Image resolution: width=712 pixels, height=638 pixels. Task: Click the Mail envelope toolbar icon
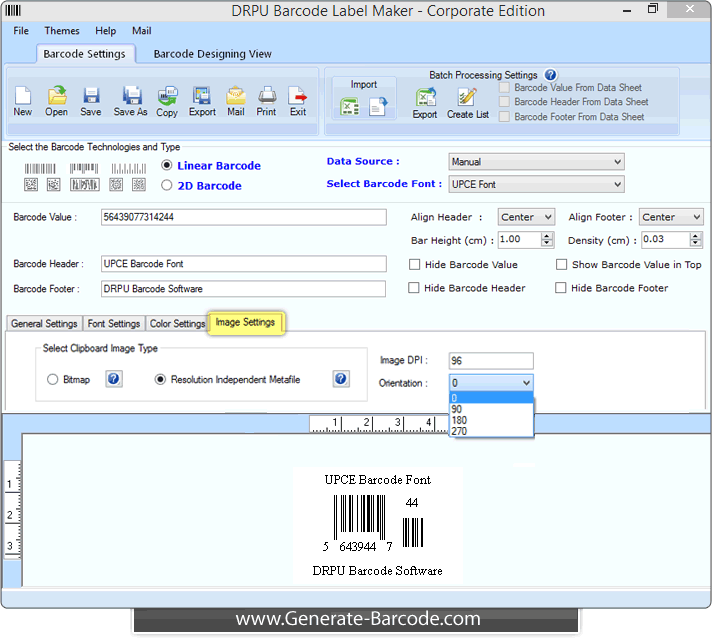point(236,96)
